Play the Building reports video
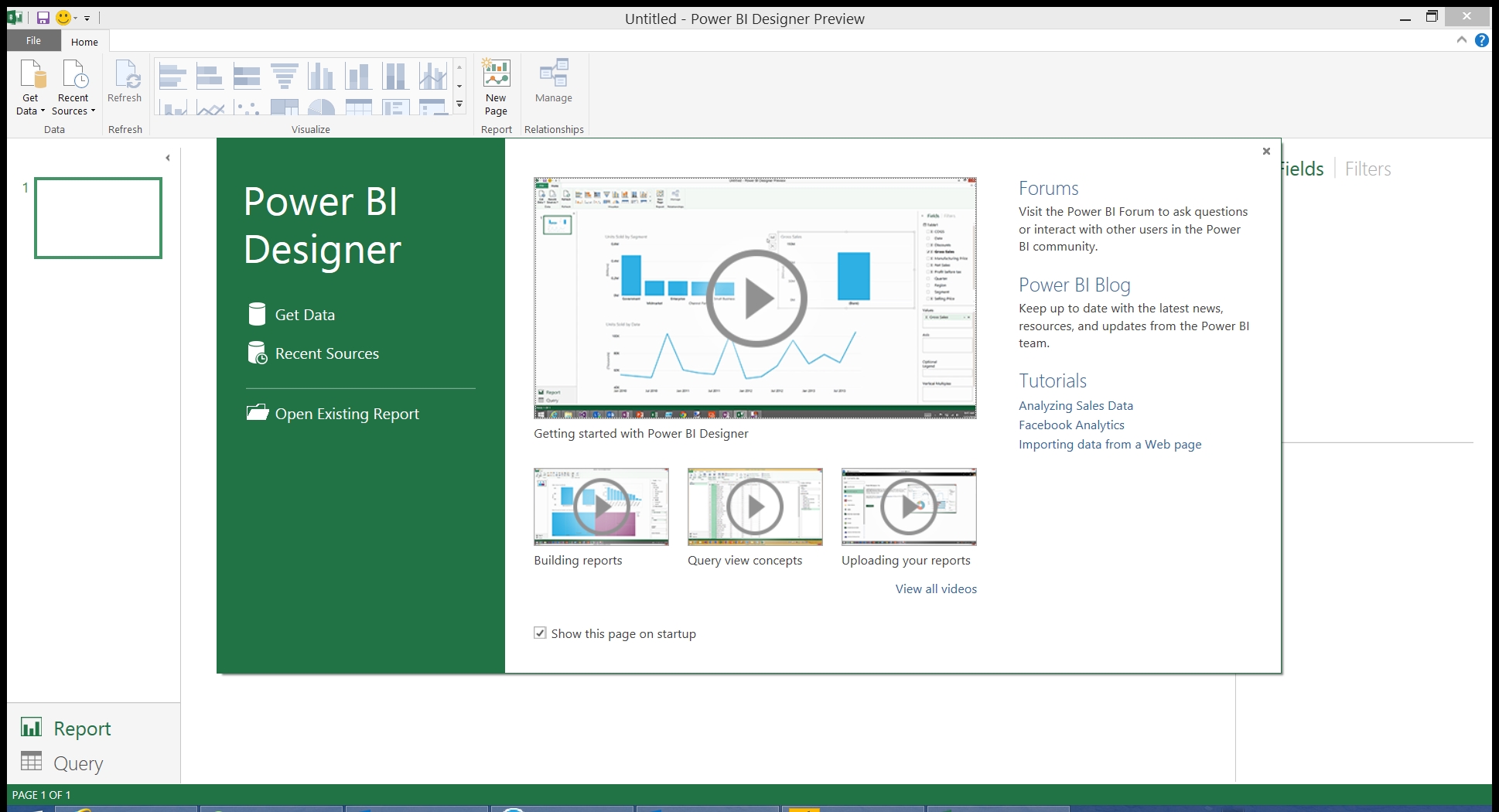This screenshot has width=1499, height=812. click(601, 507)
